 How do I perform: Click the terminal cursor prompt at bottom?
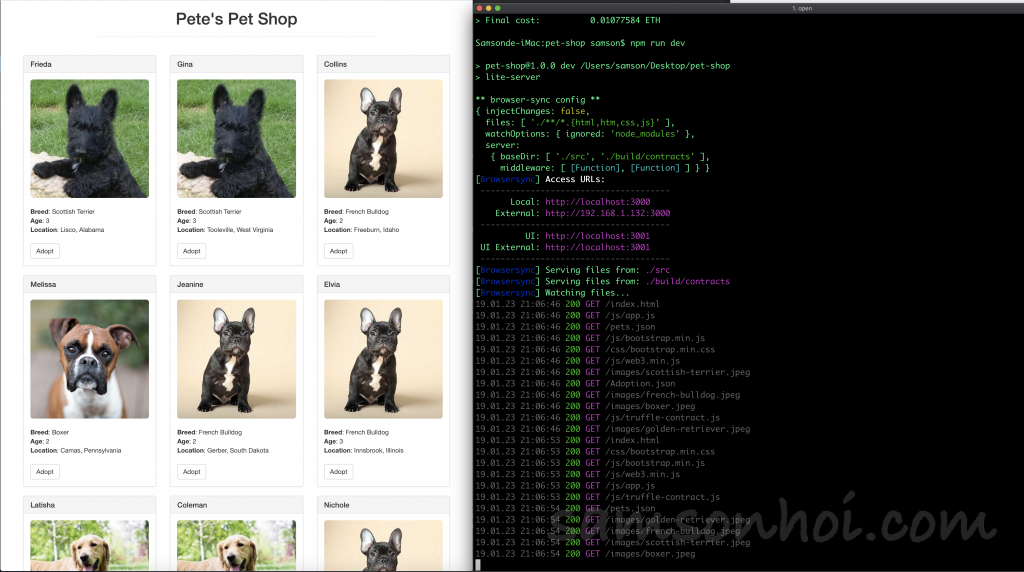(x=478, y=565)
